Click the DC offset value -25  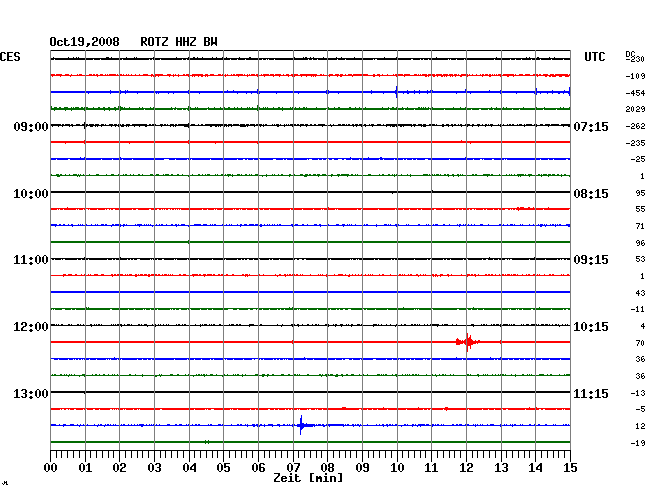(638, 159)
